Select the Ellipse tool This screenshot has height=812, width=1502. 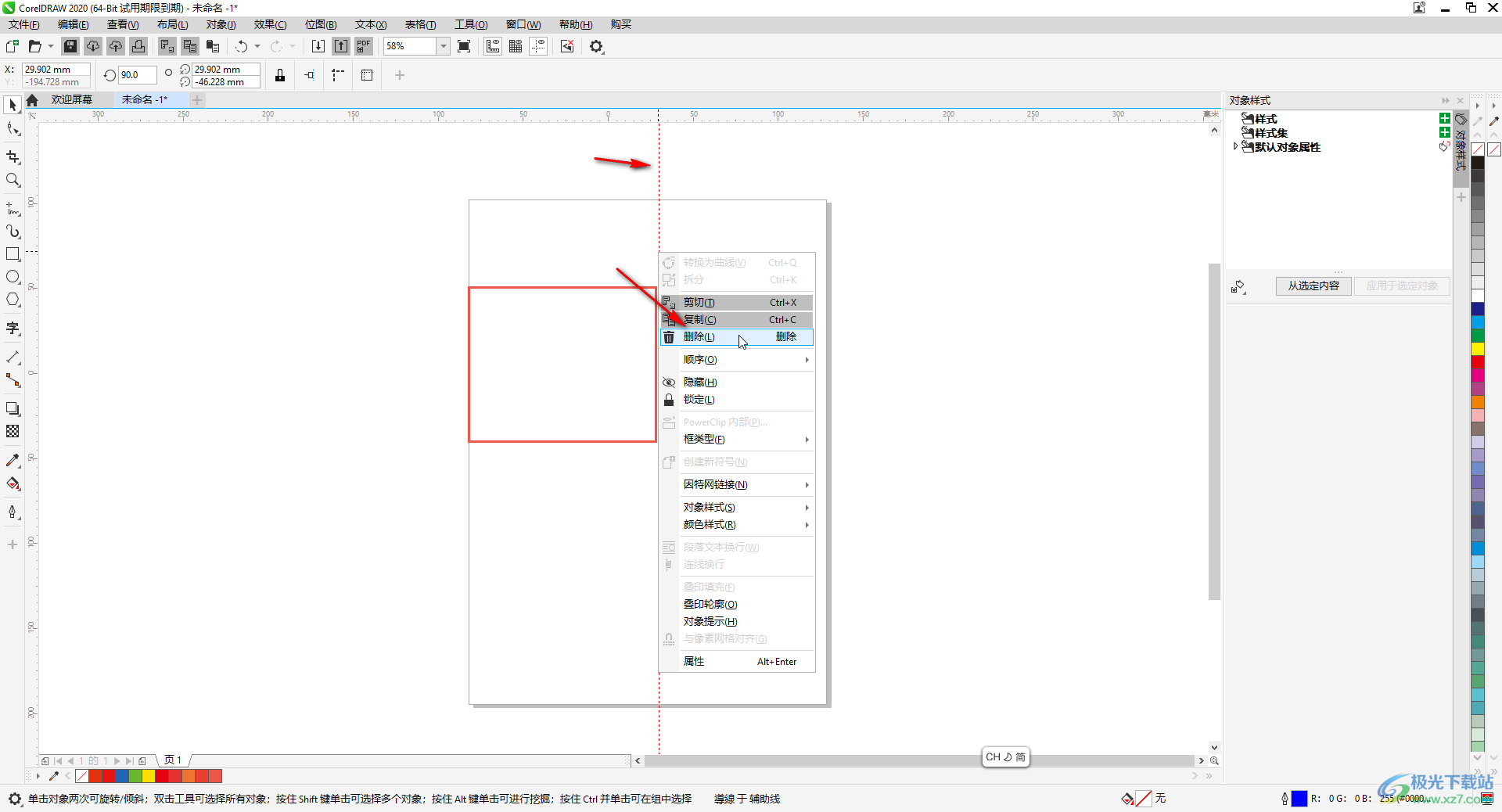(x=13, y=277)
